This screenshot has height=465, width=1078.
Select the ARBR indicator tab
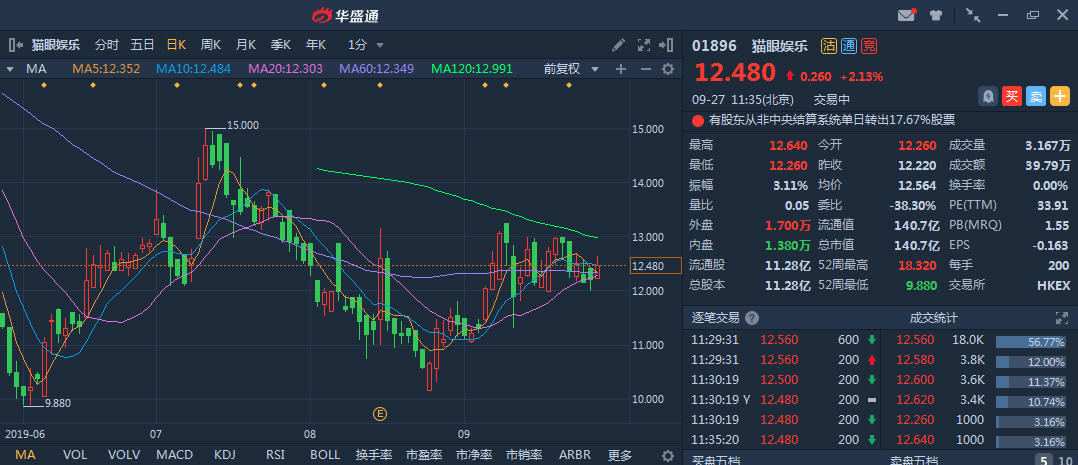[x=574, y=455]
